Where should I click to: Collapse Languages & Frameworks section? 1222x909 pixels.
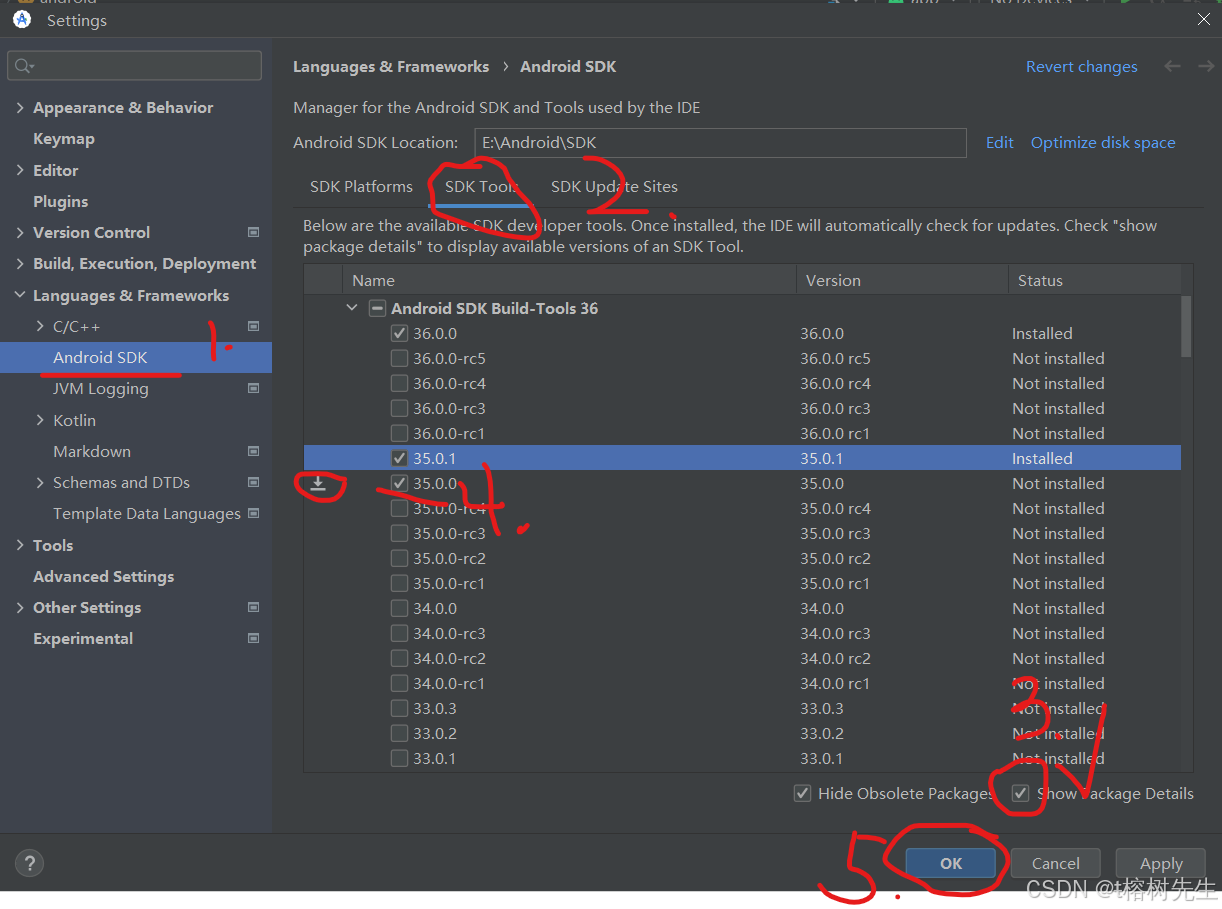(20, 295)
